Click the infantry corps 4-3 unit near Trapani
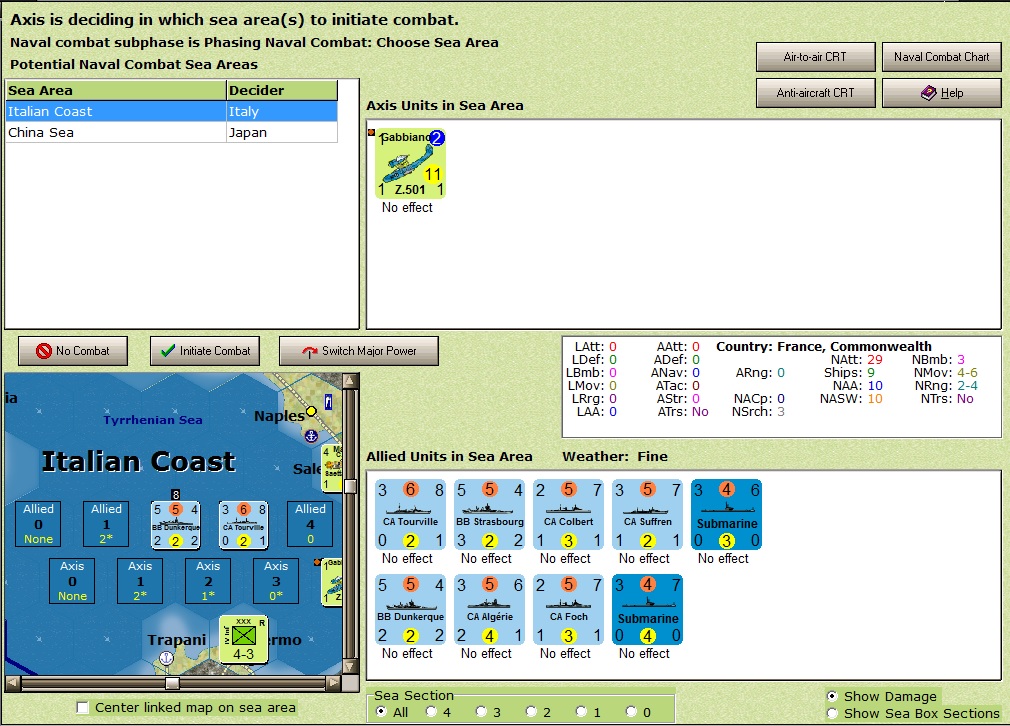Screen dimensions: 1010x726 (x=243, y=639)
